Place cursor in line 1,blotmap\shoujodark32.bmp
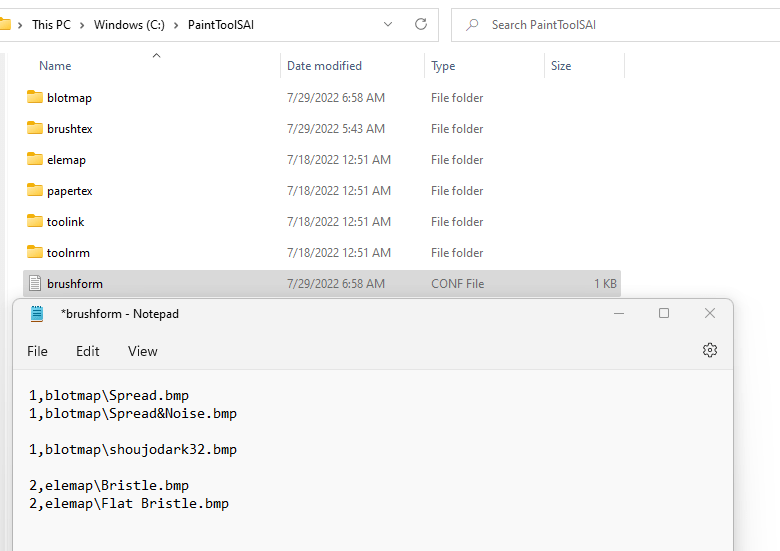This screenshot has width=780, height=551. coord(132,450)
